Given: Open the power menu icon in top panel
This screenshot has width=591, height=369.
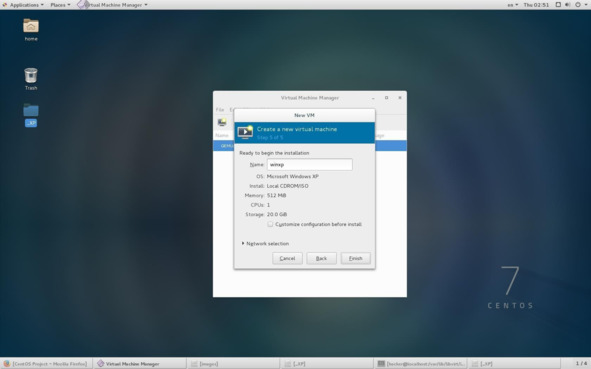Looking at the screenshot, I should [x=578, y=5].
